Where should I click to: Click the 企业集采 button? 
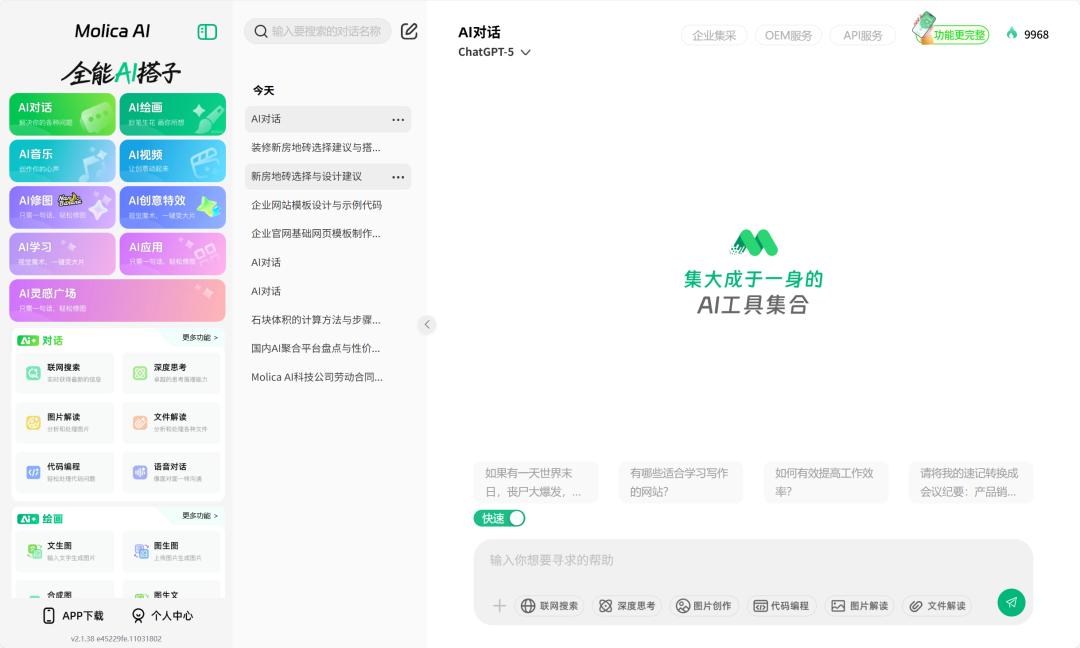tap(714, 35)
